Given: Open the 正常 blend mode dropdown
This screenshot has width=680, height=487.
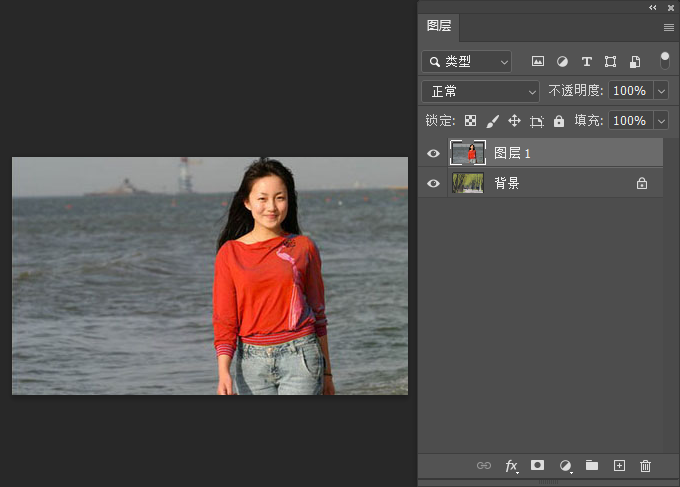Looking at the screenshot, I should (x=480, y=91).
